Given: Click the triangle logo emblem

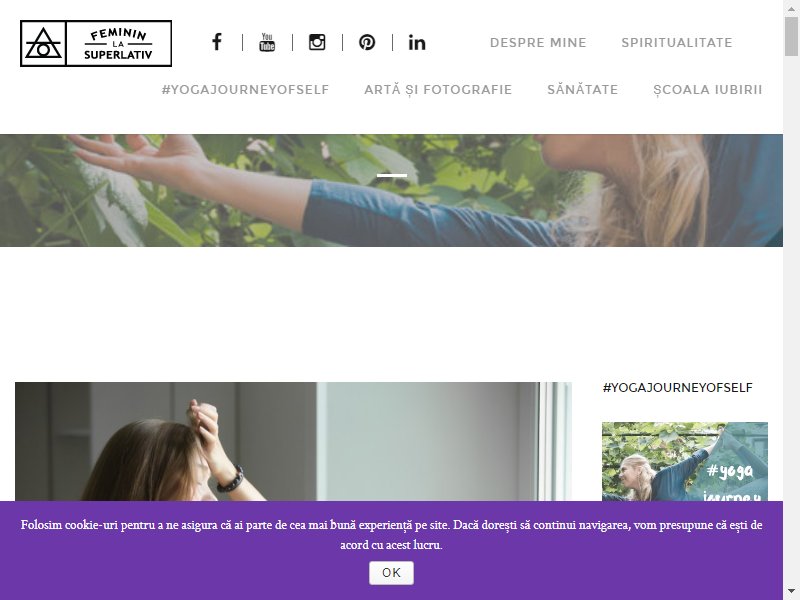Looking at the screenshot, I should (43, 43).
